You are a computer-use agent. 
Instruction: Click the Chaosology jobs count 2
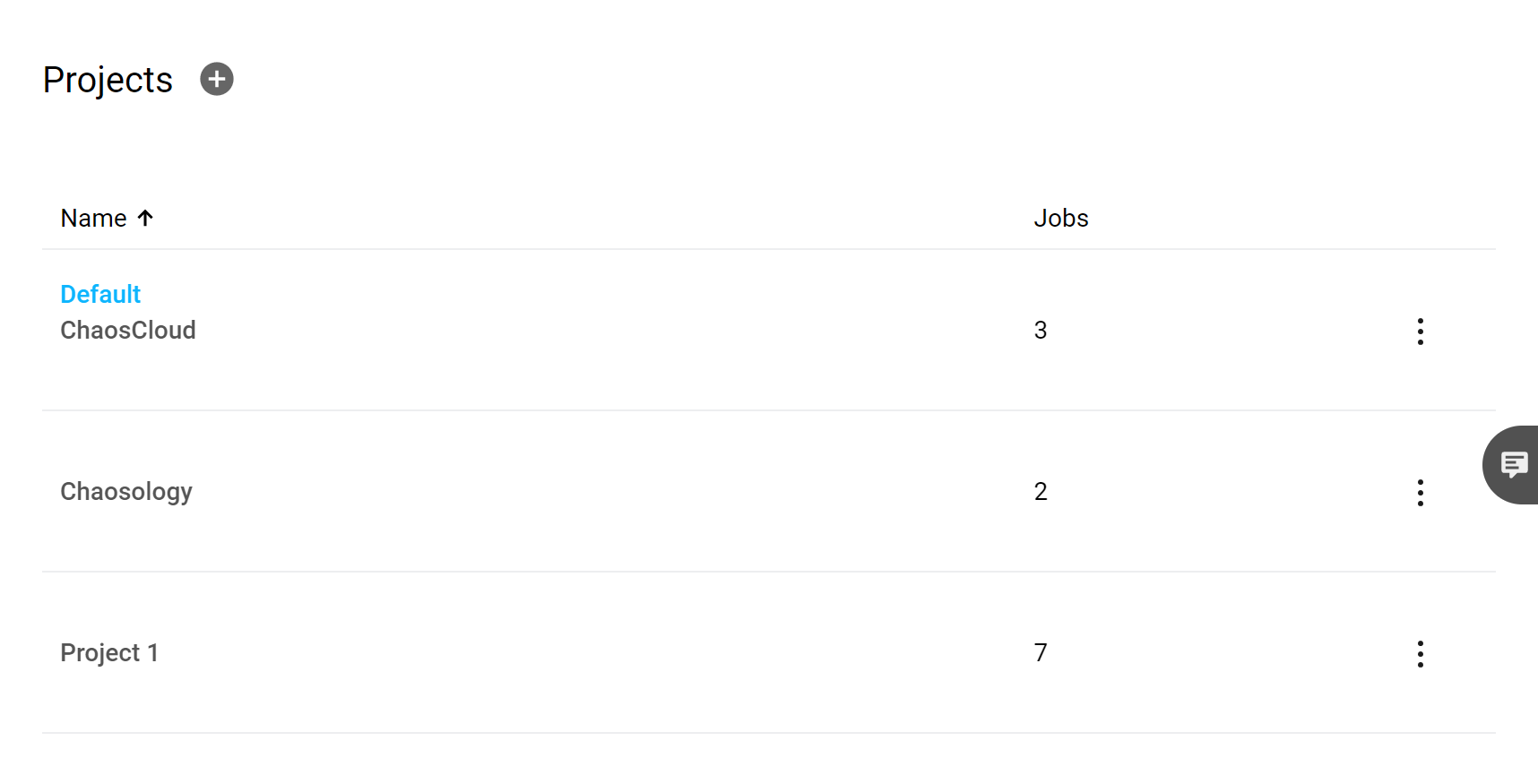coord(1040,492)
